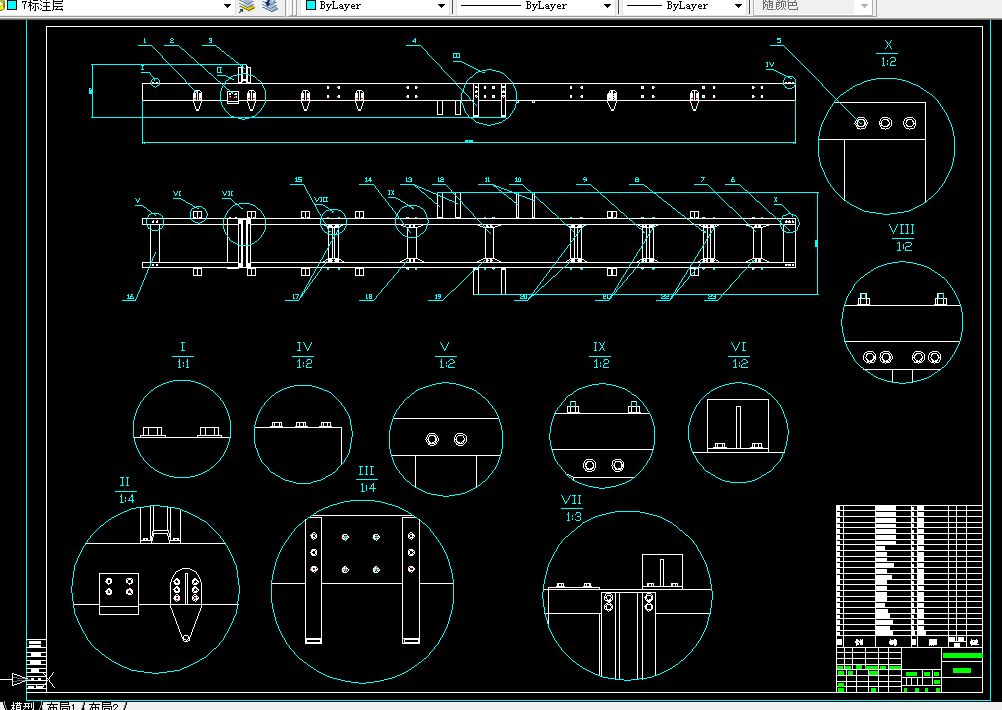Select the detail view X circle

886,146
